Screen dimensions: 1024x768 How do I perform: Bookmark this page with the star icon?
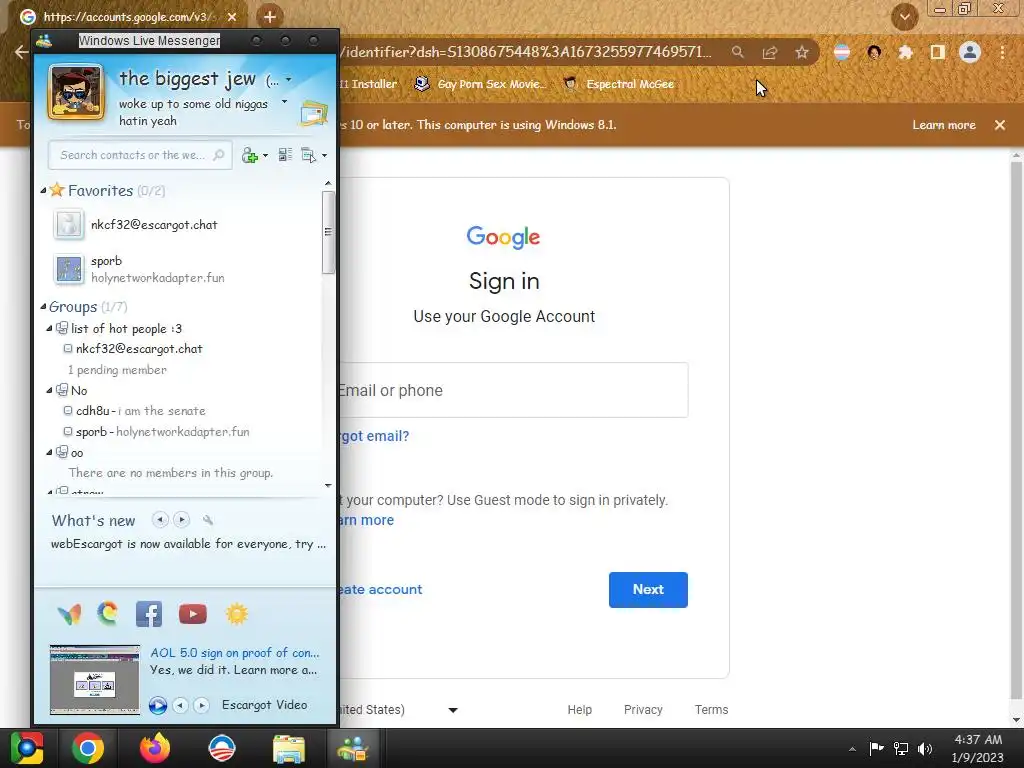click(x=802, y=52)
